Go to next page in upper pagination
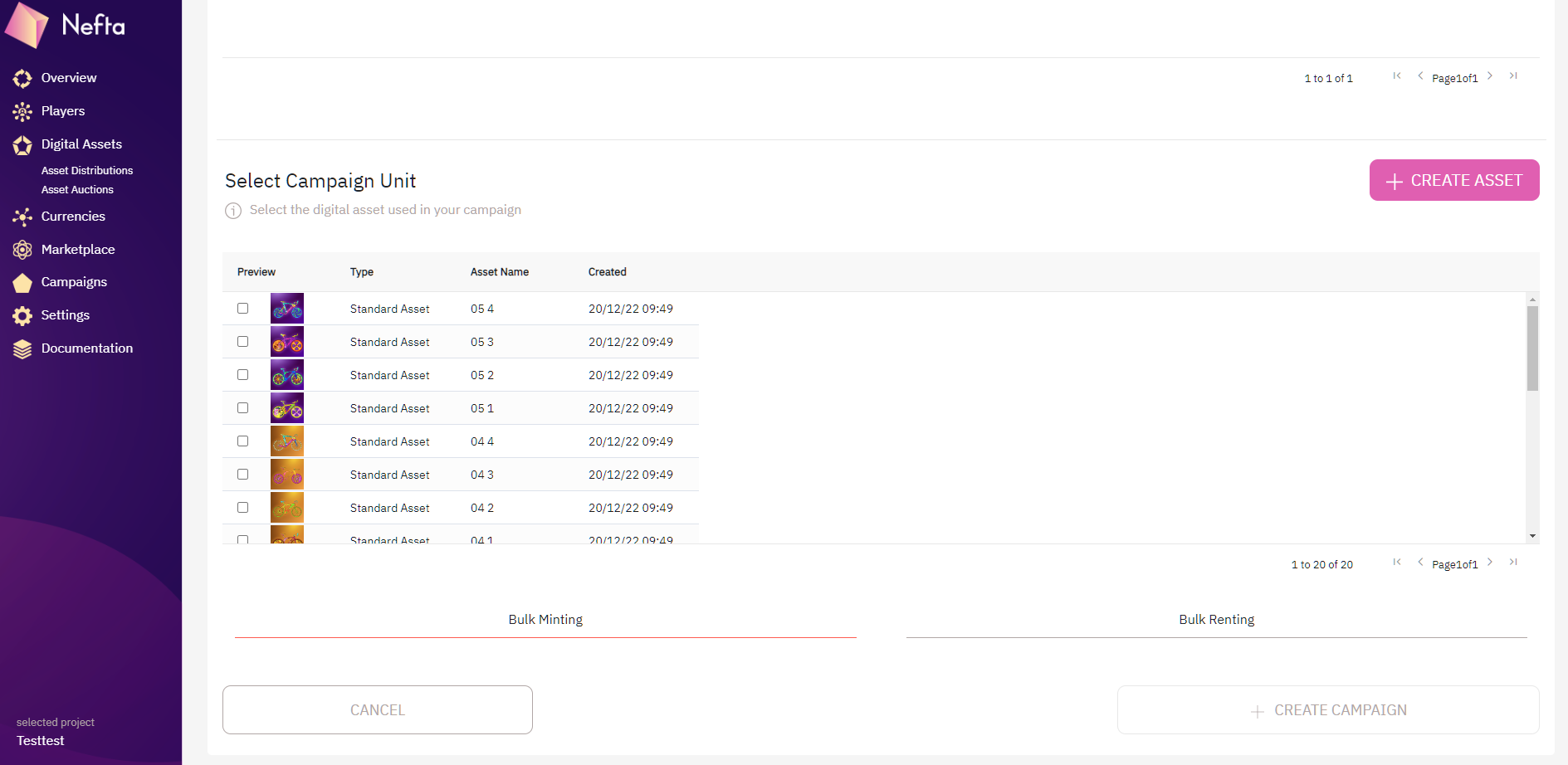The image size is (1568, 765). point(1490,76)
